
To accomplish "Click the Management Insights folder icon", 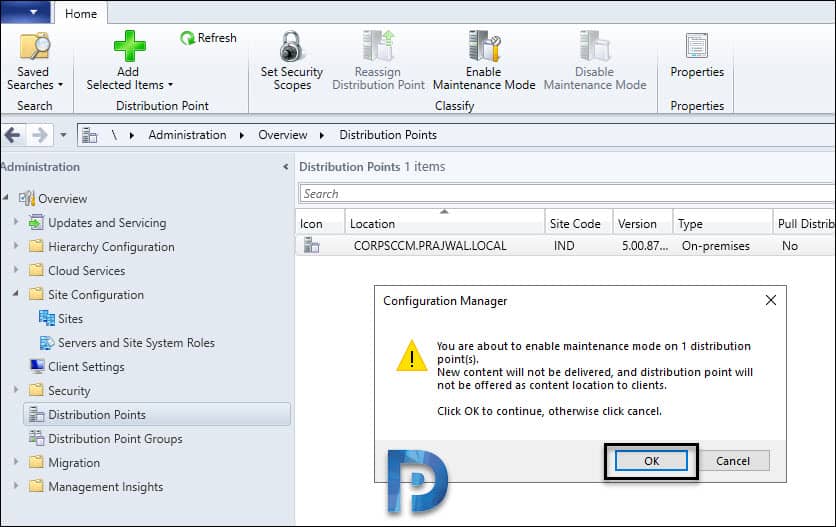I will click(36, 486).
